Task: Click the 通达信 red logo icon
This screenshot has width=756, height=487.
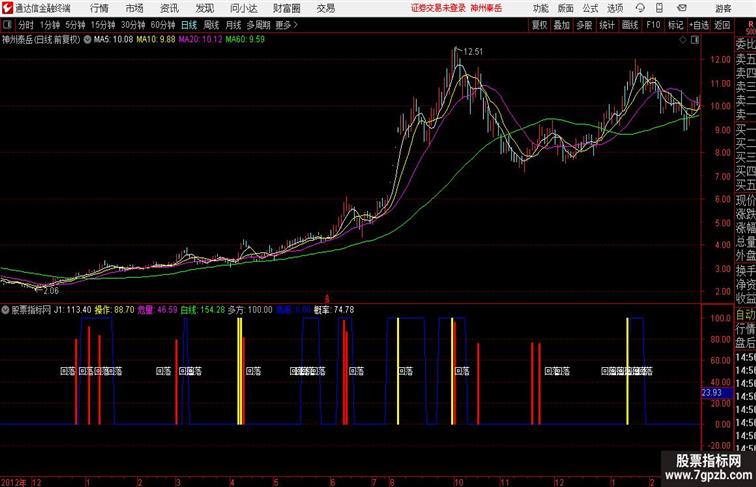Action: click(x=7, y=8)
